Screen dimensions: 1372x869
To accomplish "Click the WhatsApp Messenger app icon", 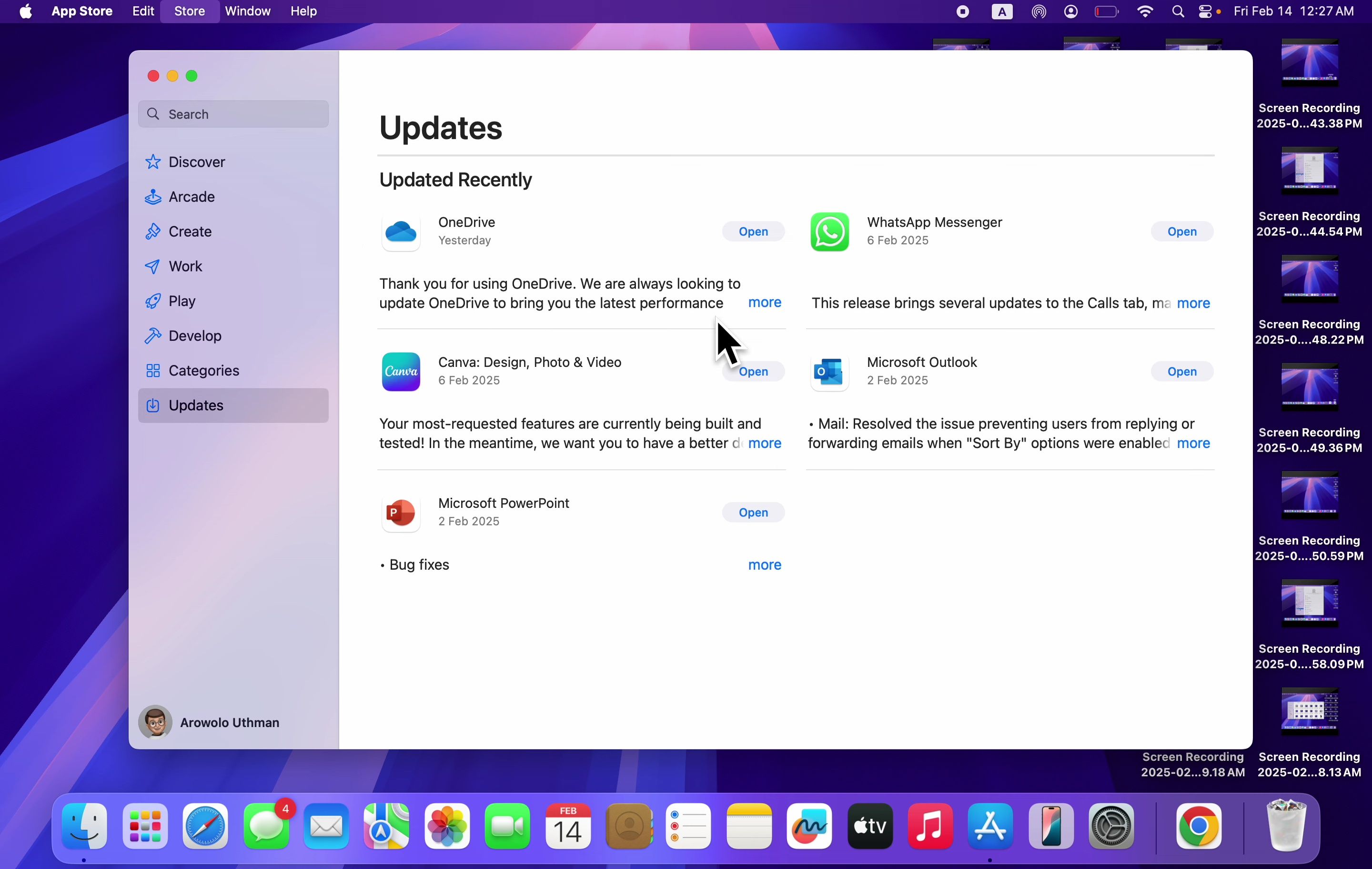I will click(x=829, y=232).
